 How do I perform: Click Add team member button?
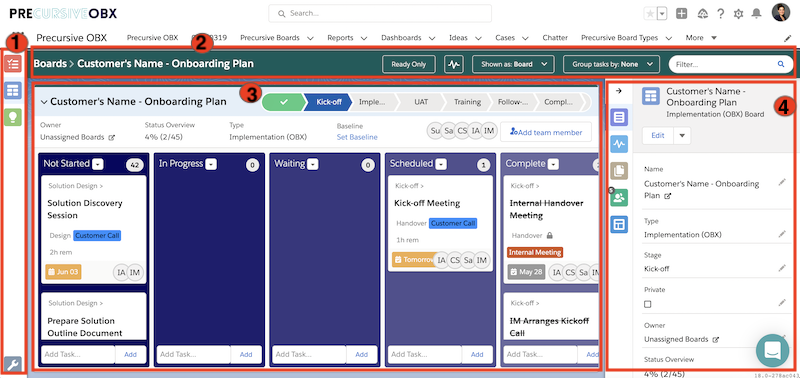tap(546, 132)
